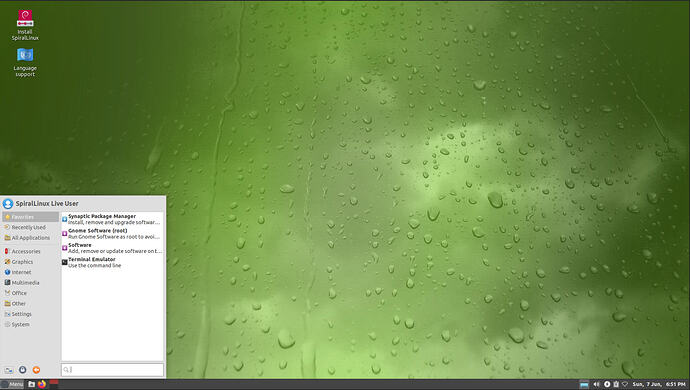This screenshot has height=390, width=690.
Task: Open the Accessories category
Action: click(30, 251)
